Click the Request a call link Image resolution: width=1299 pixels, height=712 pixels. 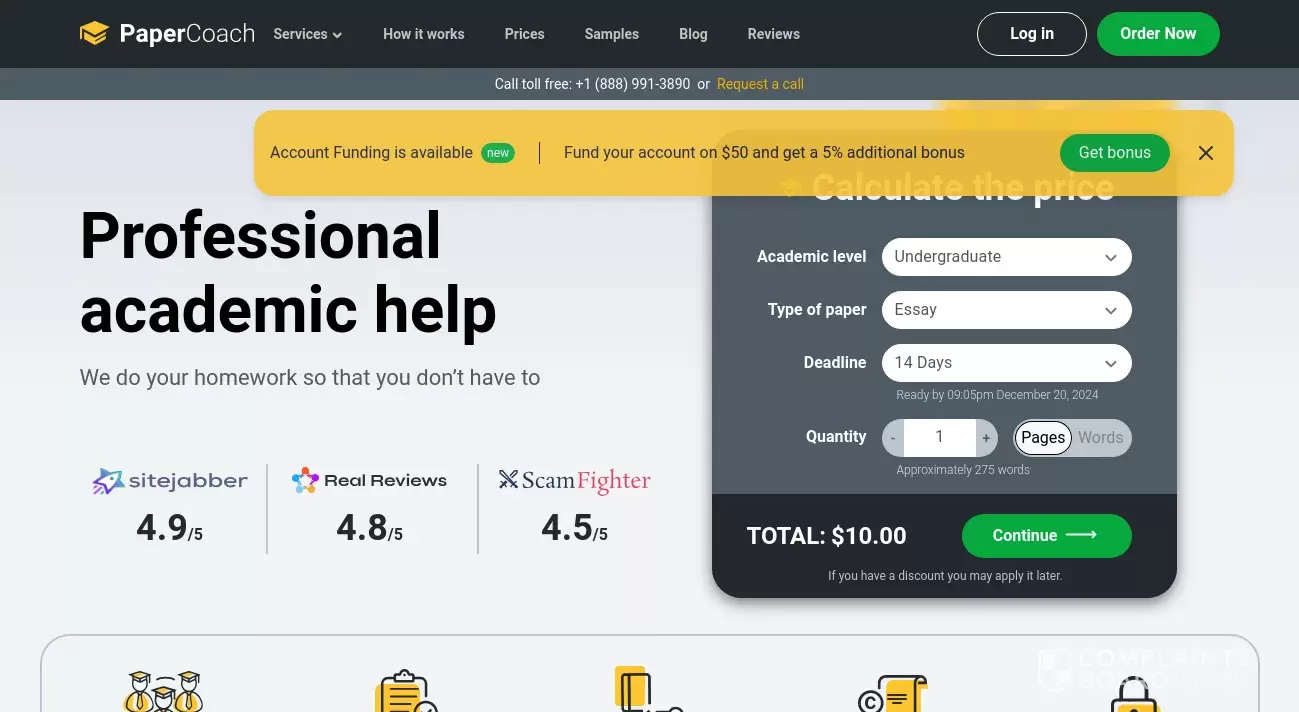pyautogui.click(x=760, y=84)
